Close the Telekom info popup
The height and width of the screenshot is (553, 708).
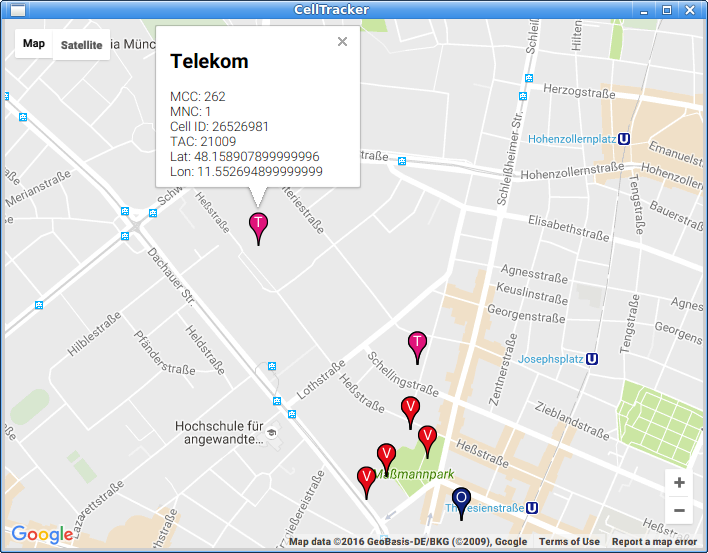click(x=342, y=42)
